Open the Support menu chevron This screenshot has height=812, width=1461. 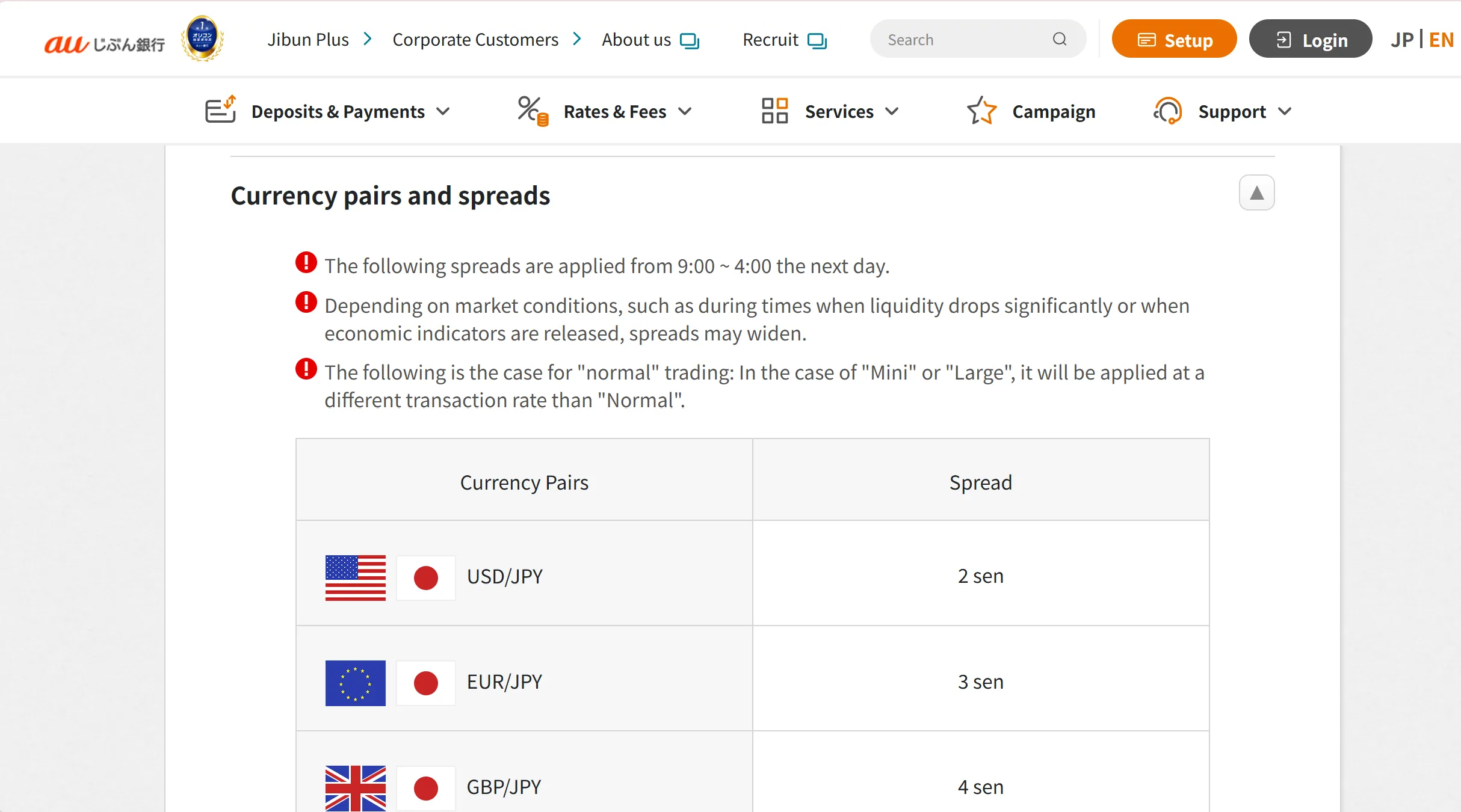1285,111
